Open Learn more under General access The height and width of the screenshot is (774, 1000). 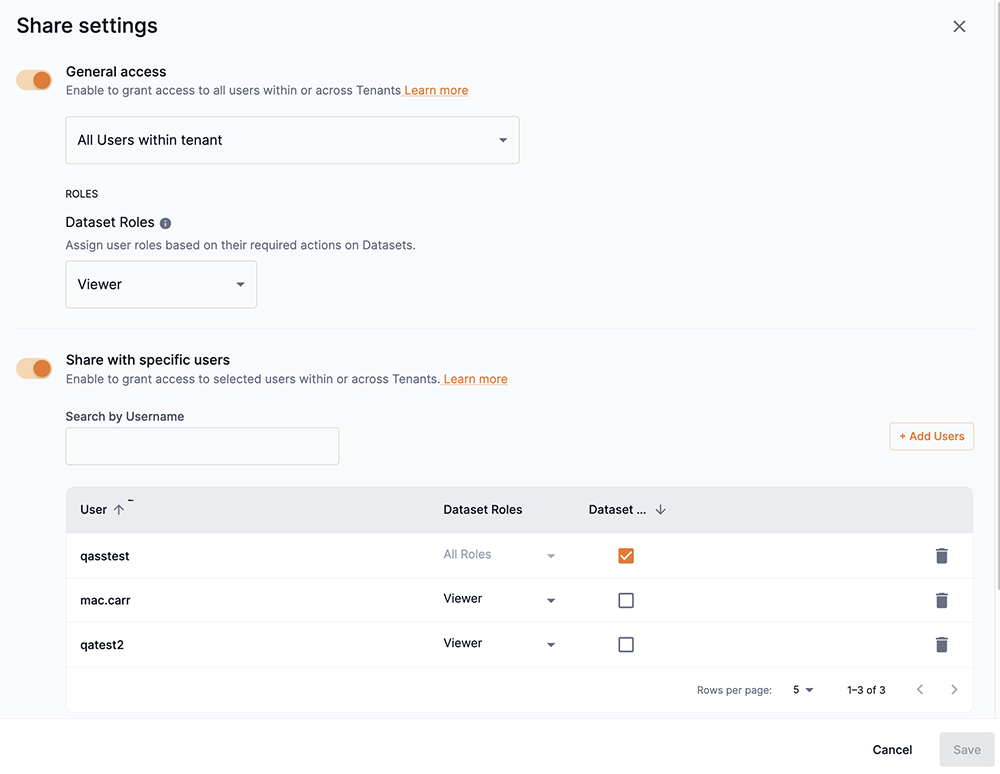436,90
